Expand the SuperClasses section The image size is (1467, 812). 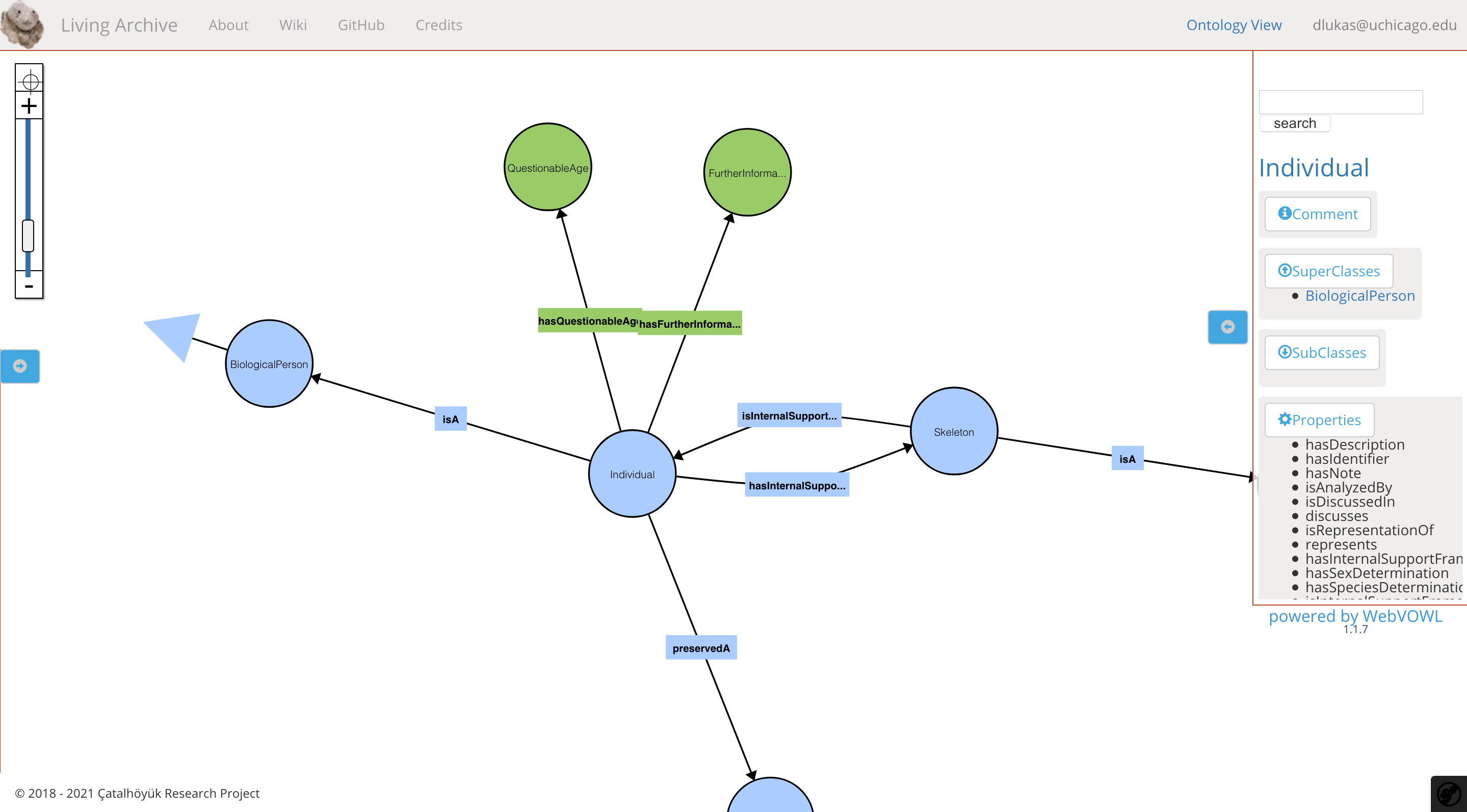click(1329, 271)
